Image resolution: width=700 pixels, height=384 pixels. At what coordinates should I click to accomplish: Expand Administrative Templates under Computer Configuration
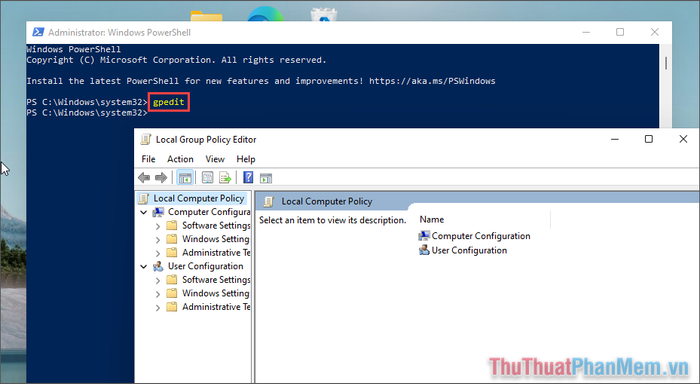point(158,253)
